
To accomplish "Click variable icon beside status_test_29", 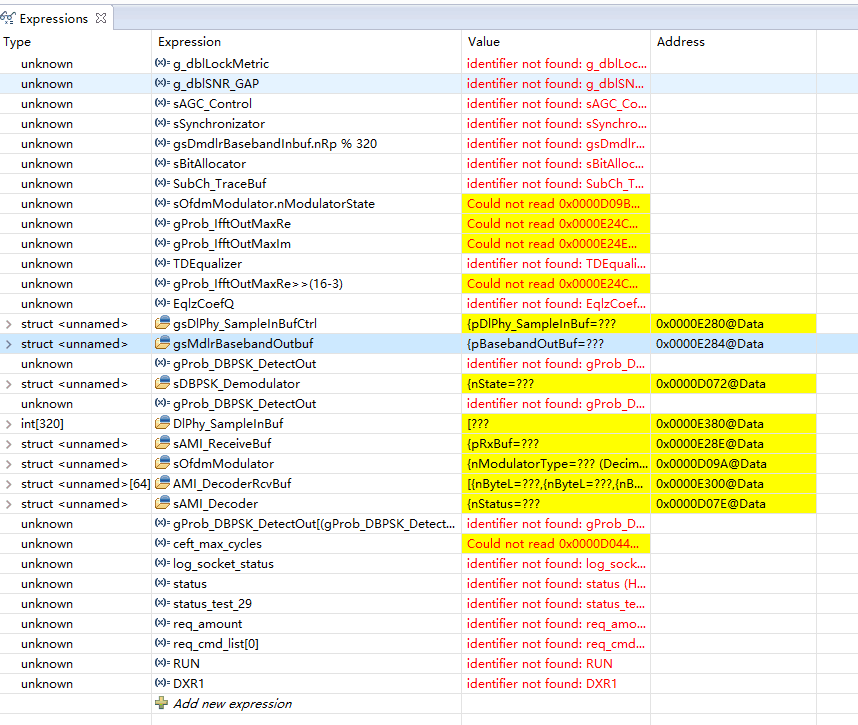I will 163,603.
